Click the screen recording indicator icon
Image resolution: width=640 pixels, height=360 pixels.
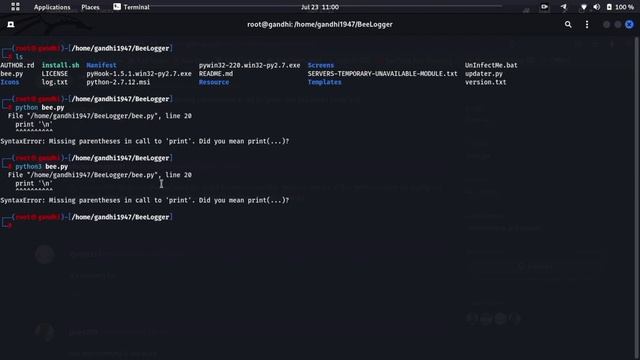(544, 7)
